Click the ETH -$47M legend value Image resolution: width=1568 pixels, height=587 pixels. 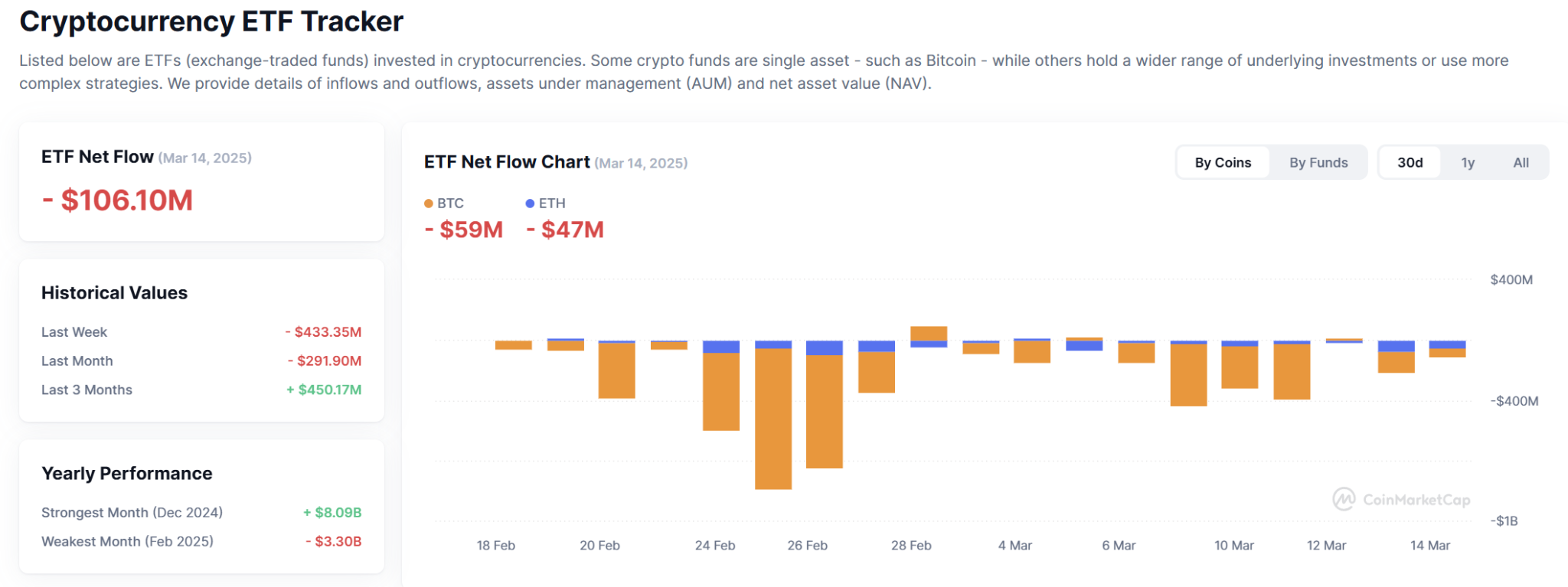tap(565, 230)
